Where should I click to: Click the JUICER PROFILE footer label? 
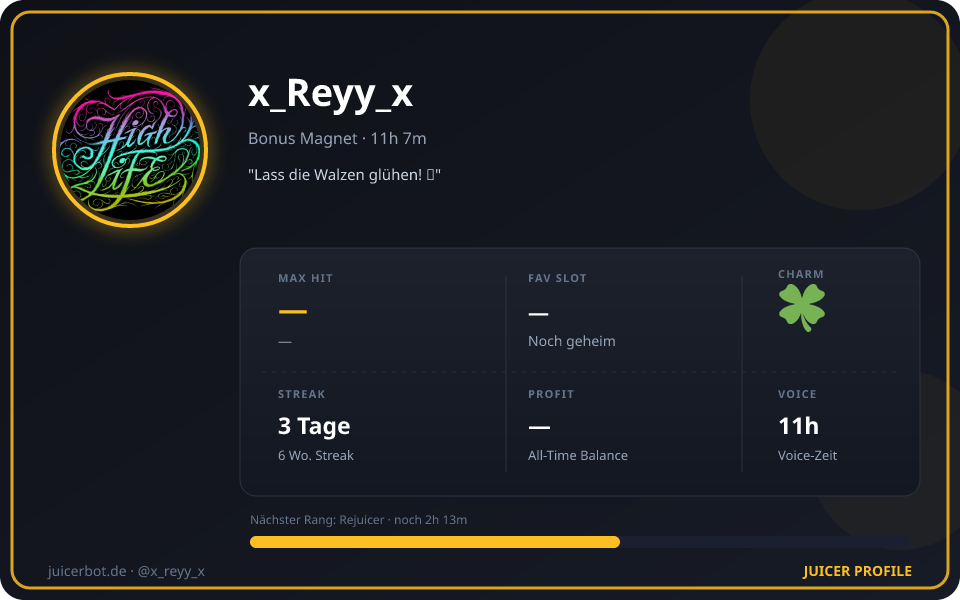coord(857,571)
